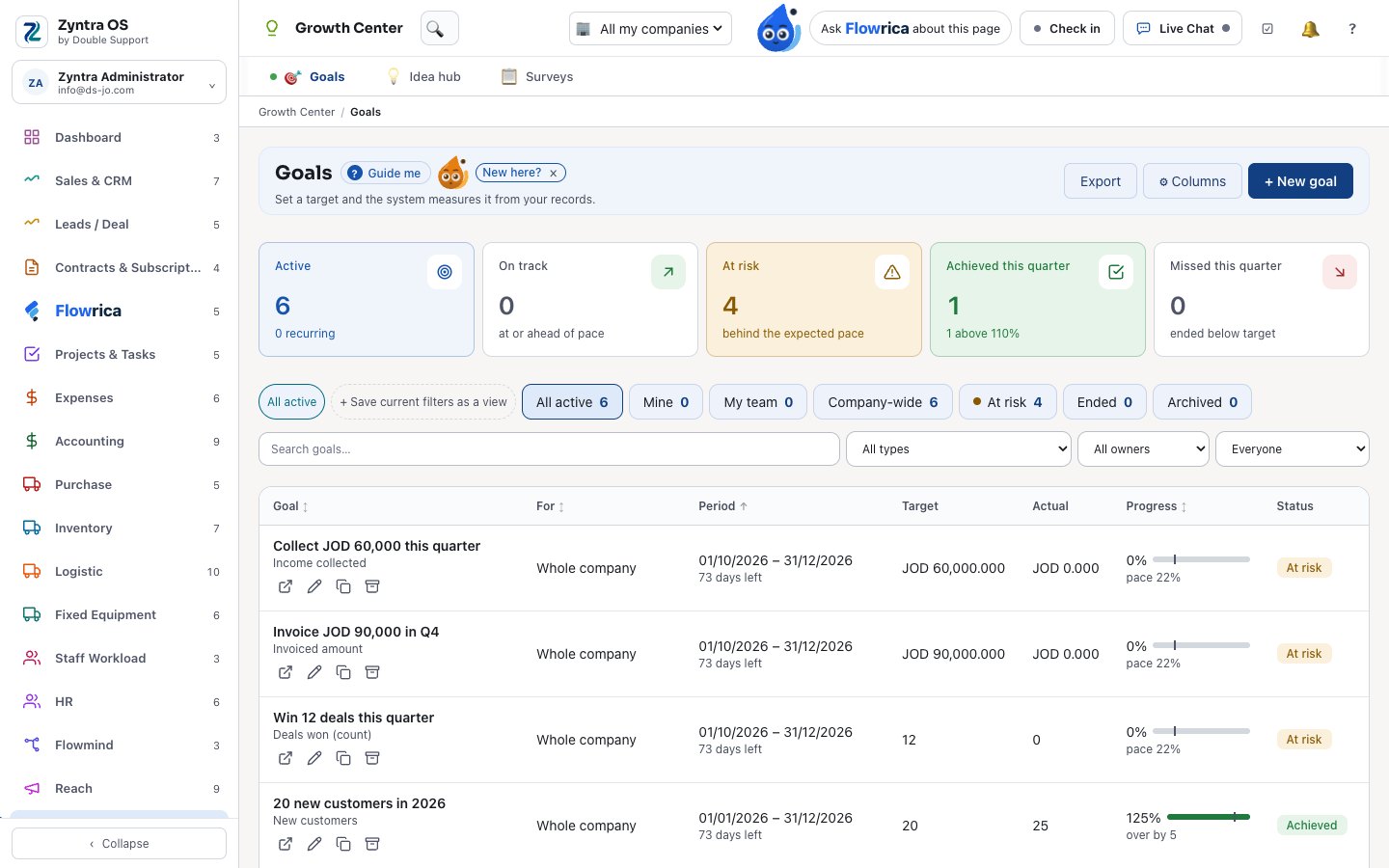Sort the table by the Goal column

[290, 506]
